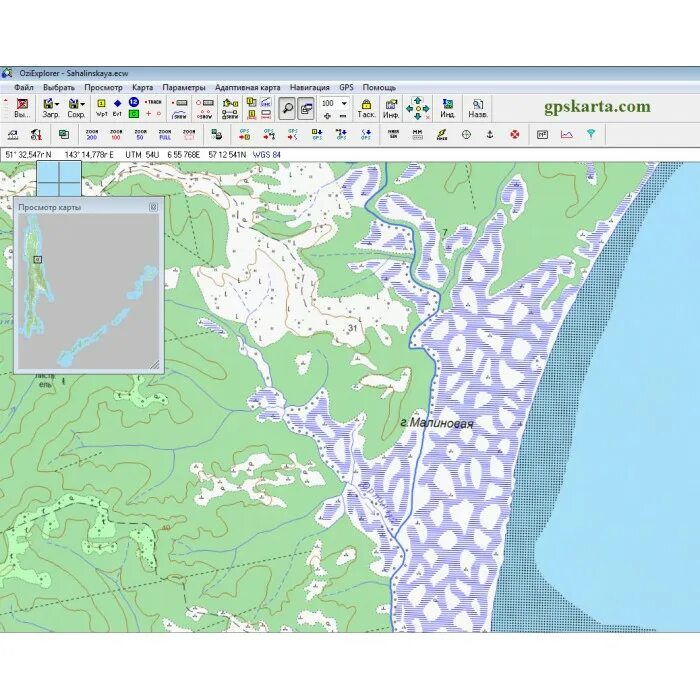Toggle the map view window button

pos(306,108)
